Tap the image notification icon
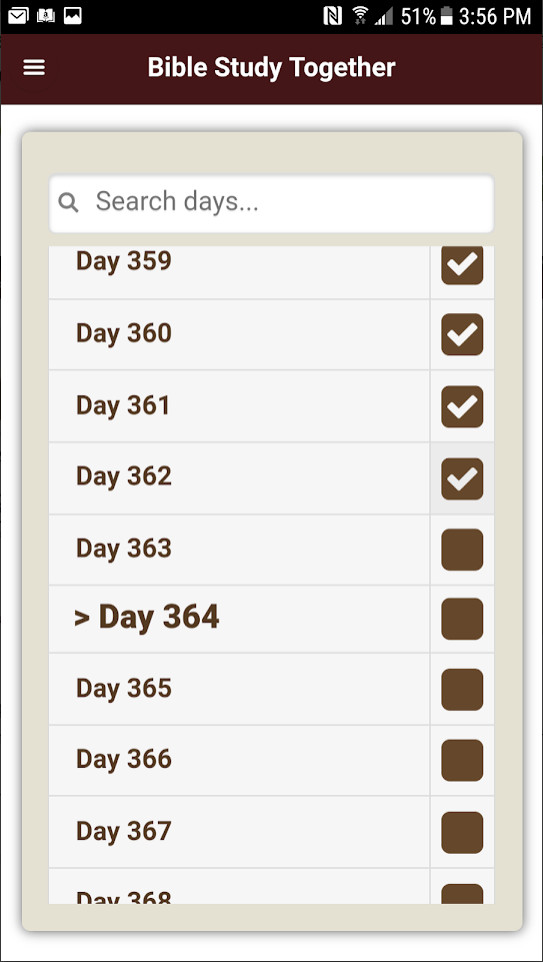Image resolution: width=543 pixels, height=962 pixels. (73, 17)
